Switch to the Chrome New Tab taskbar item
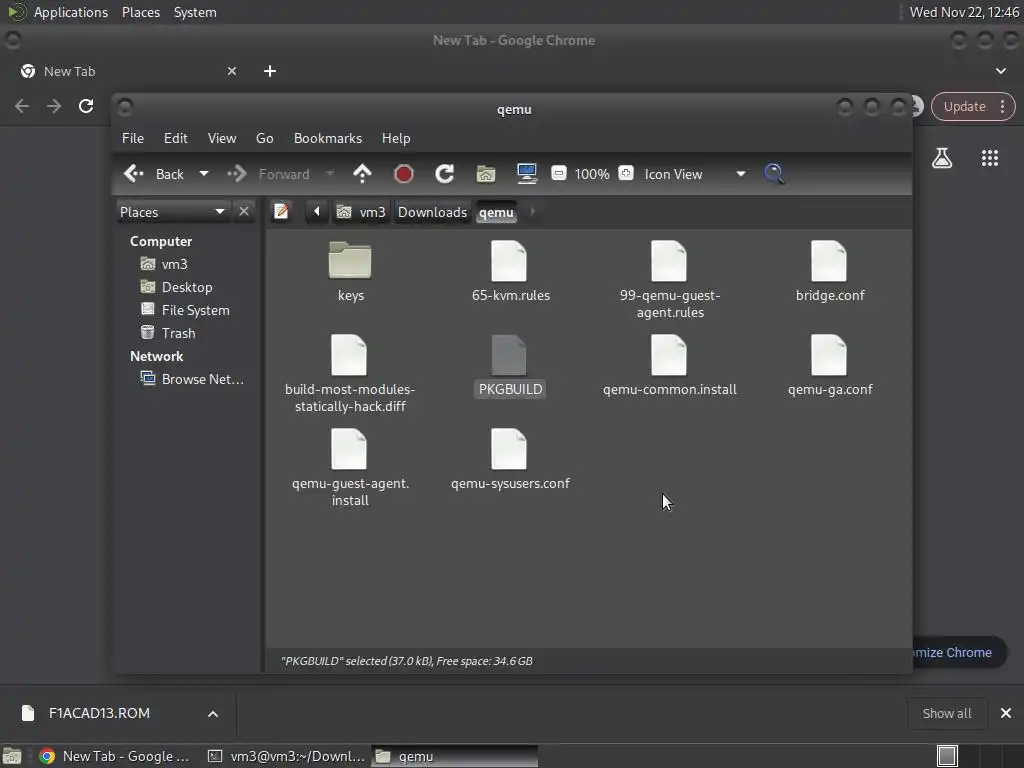The height and width of the screenshot is (768, 1024). point(114,756)
